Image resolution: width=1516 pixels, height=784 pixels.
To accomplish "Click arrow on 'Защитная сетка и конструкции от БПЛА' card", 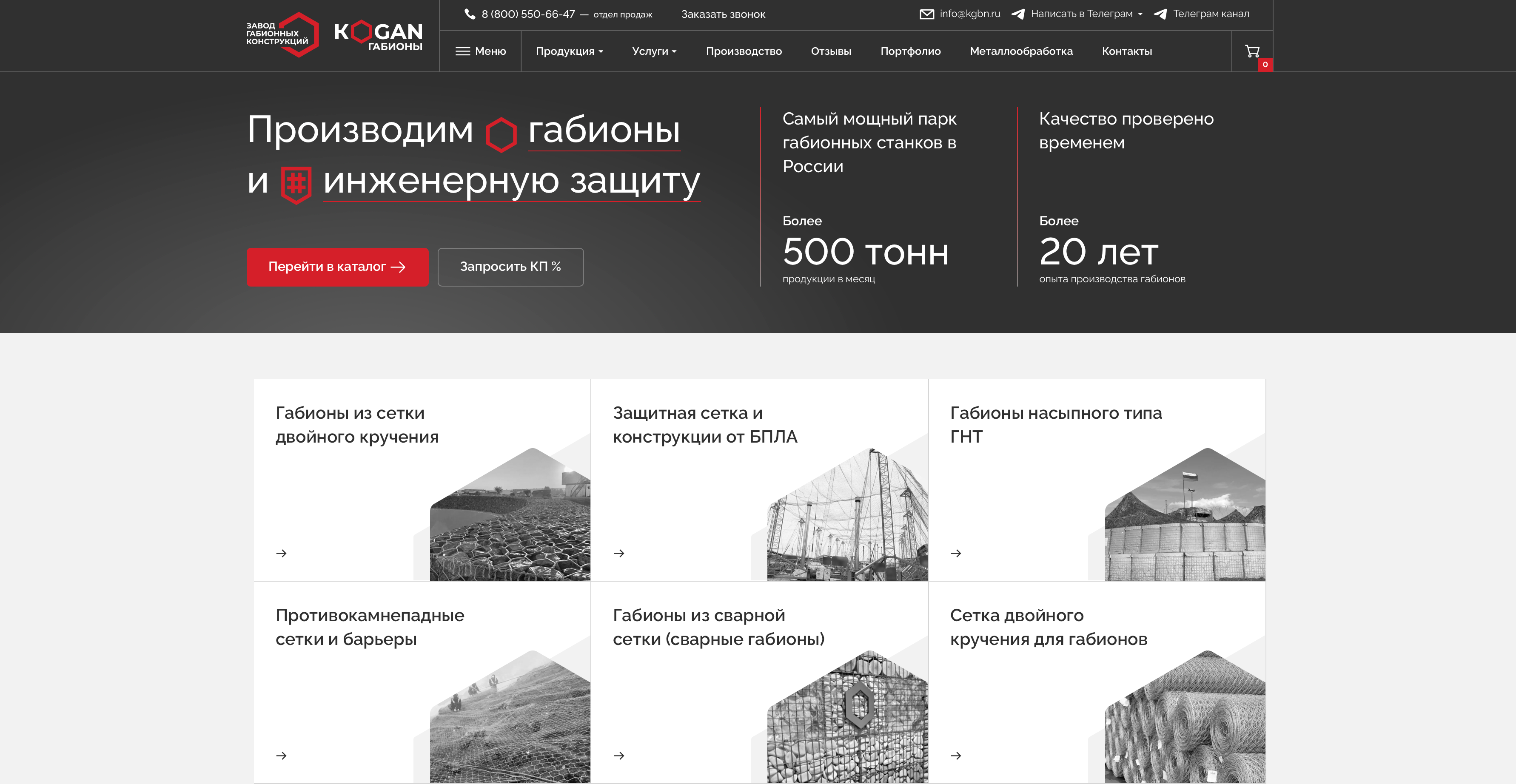I will click(618, 554).
